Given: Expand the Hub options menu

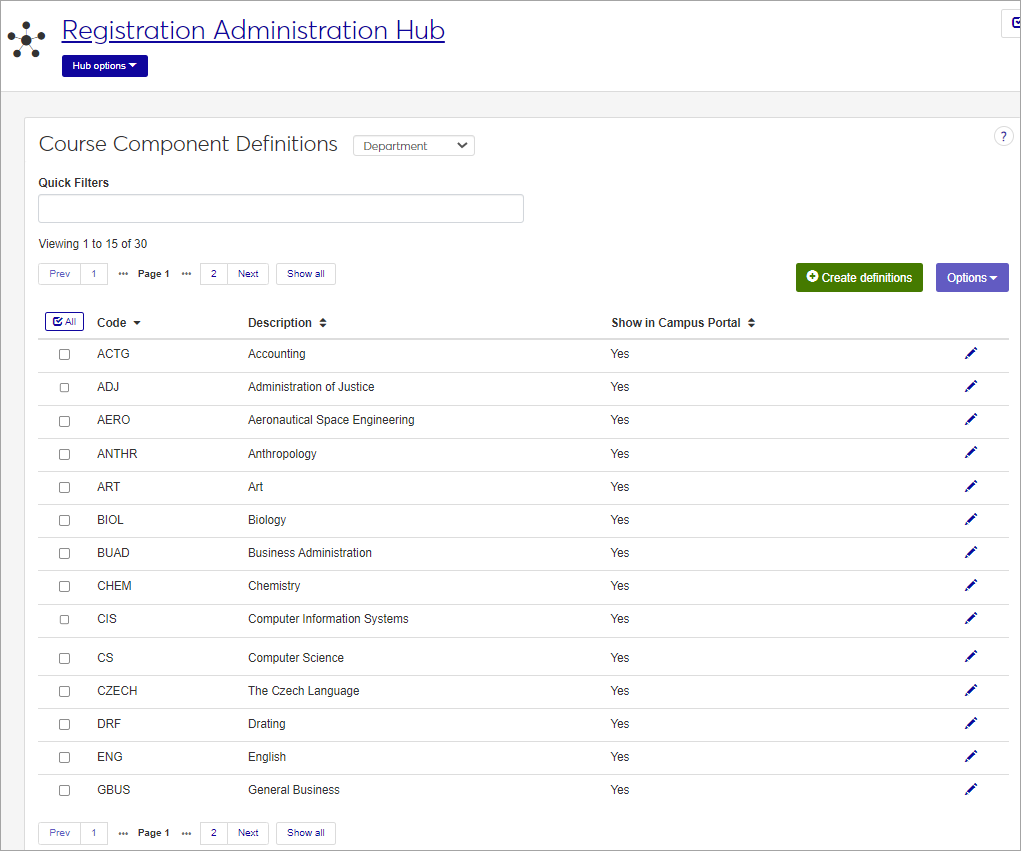Looking at the screenshot, I should click(104, 66).
